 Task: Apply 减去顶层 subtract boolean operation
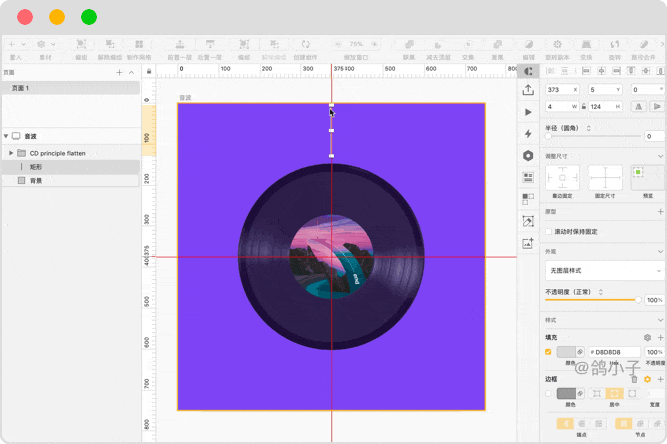(438, 44)
